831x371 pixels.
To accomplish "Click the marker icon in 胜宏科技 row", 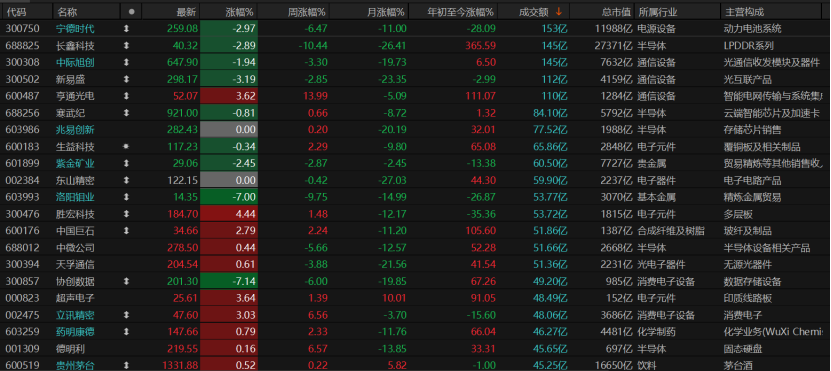I will (126, 214).
